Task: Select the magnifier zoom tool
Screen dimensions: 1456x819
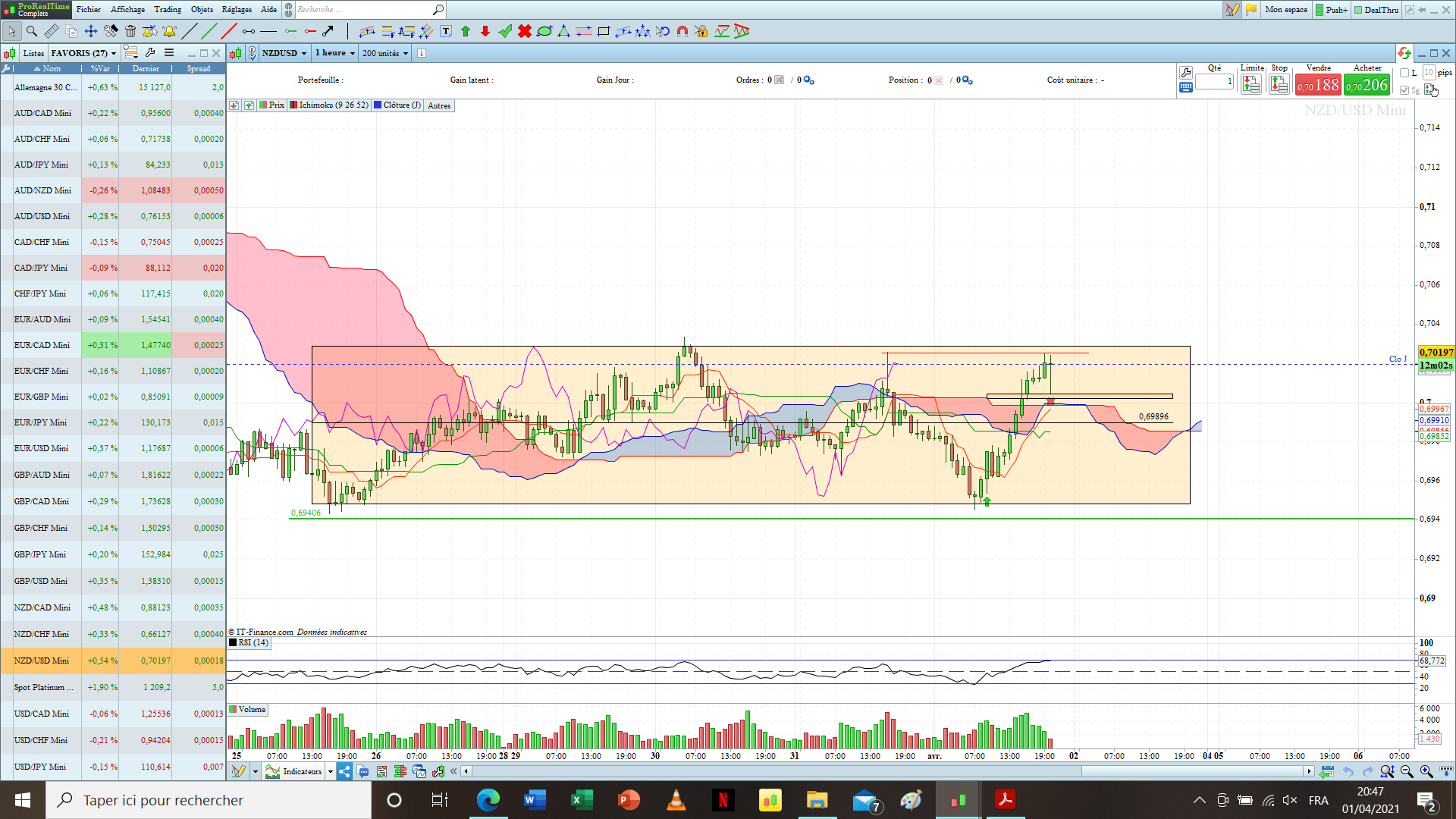Action: click(32, 31)
